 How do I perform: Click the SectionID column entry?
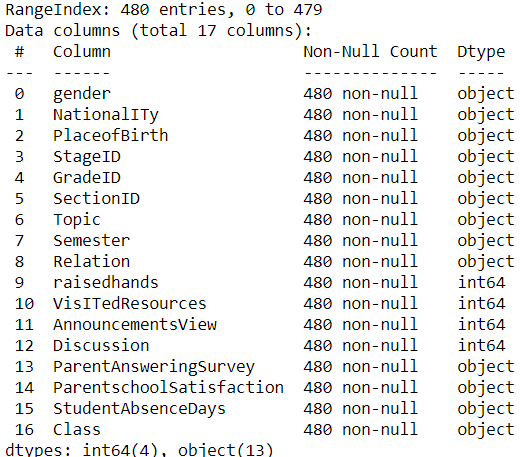point(96,199)
